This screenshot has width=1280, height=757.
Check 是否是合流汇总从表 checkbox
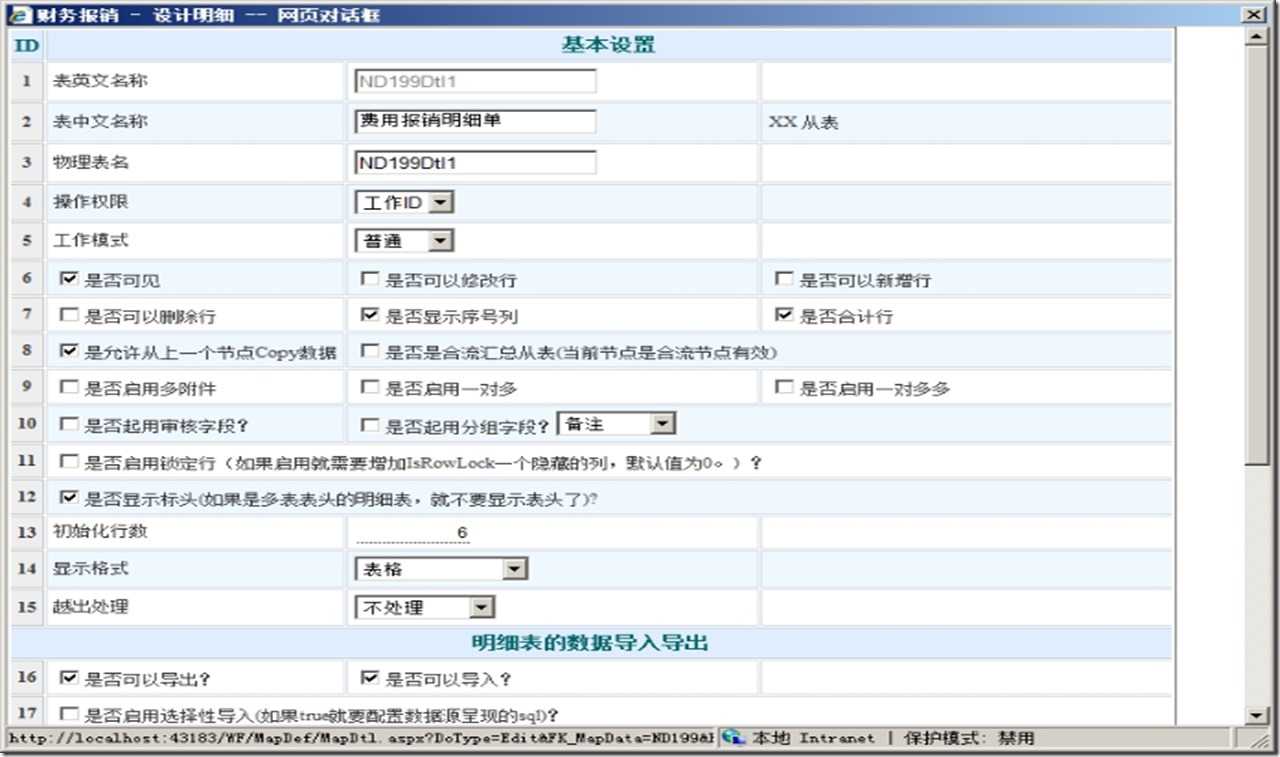point(369,351)
